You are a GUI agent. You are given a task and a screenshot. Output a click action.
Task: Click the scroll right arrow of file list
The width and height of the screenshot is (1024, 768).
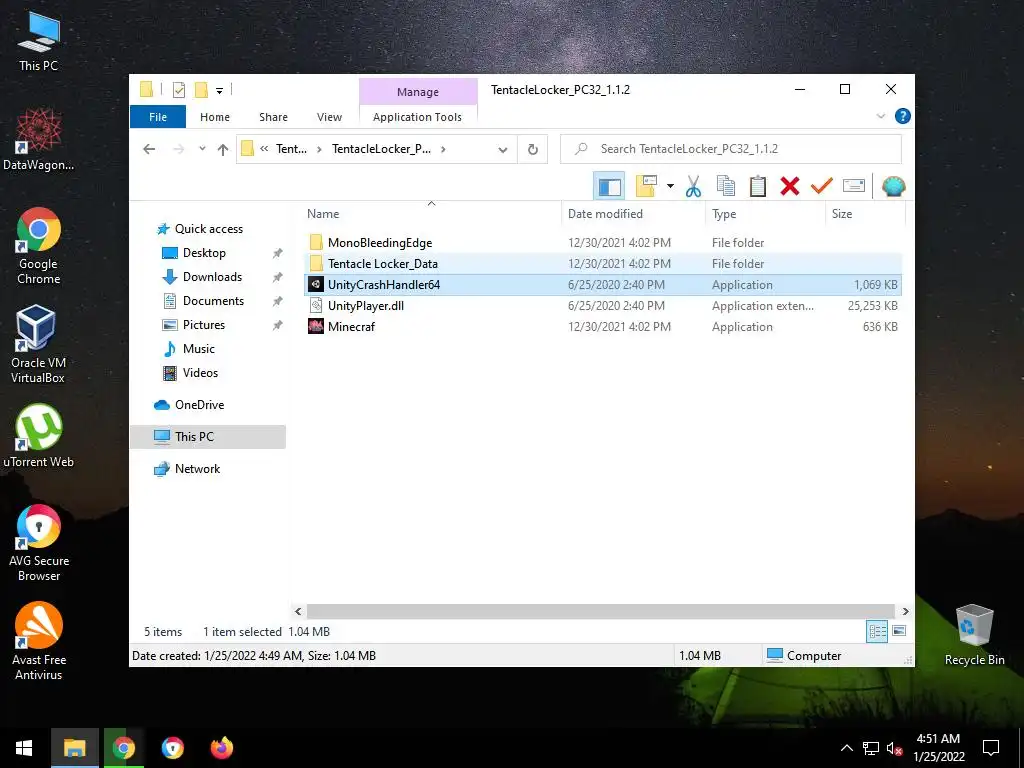click(905, 611)
